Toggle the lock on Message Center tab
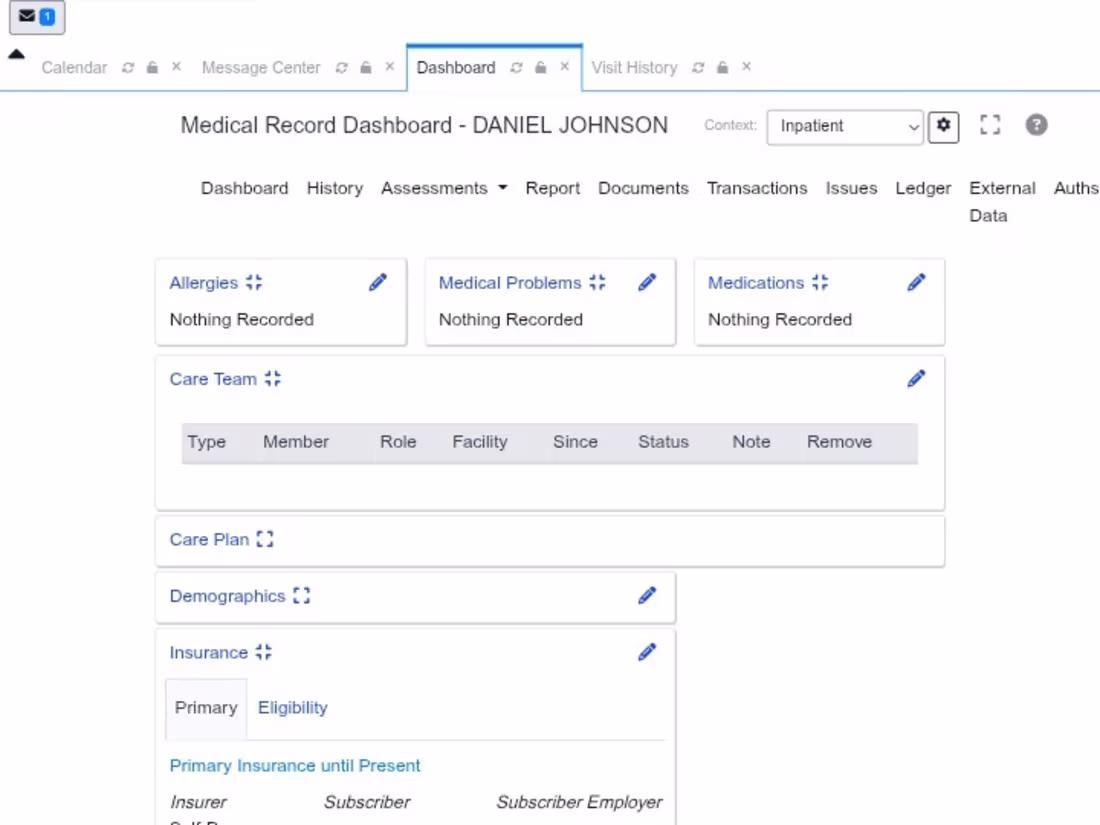This screenshot has width=1100, height=825. tap(365, 67)
